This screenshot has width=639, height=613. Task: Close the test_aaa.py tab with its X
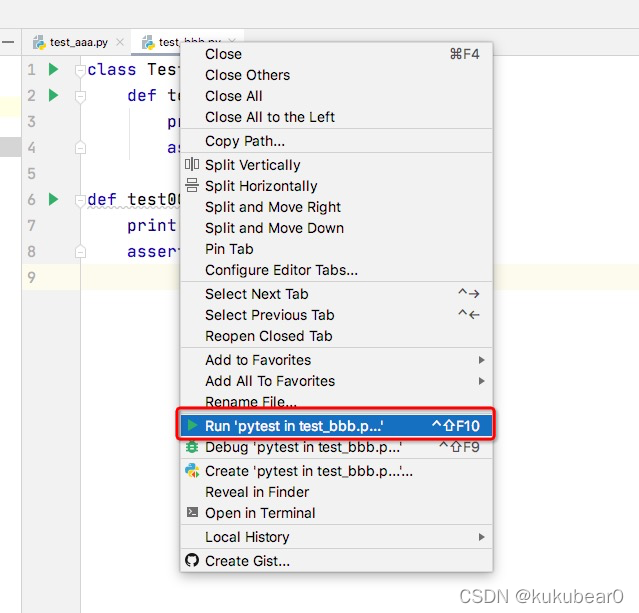(120, 42)
